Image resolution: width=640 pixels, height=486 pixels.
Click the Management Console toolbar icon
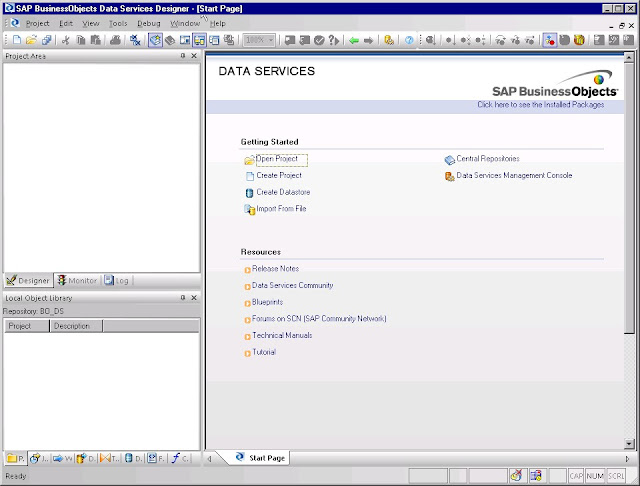point(389,40)
